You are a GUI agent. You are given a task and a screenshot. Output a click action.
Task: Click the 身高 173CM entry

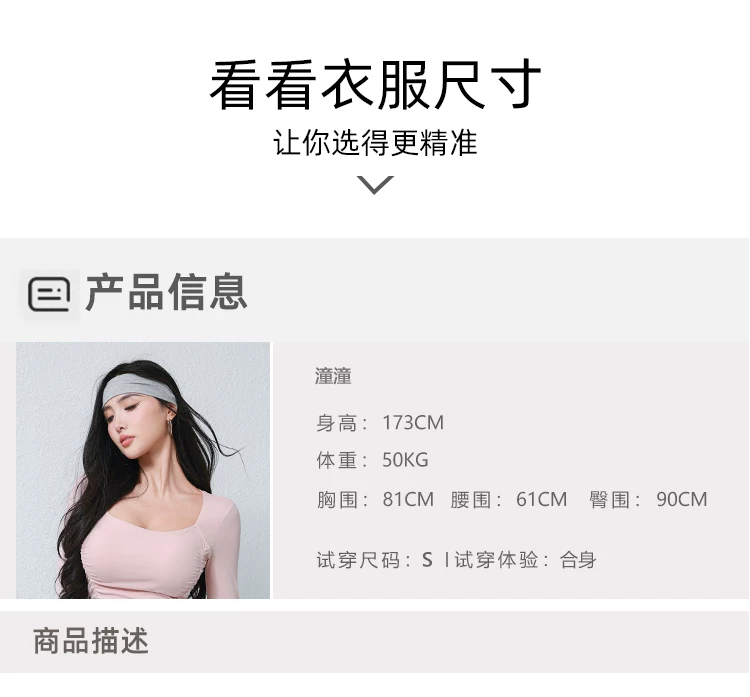[380, 423]
